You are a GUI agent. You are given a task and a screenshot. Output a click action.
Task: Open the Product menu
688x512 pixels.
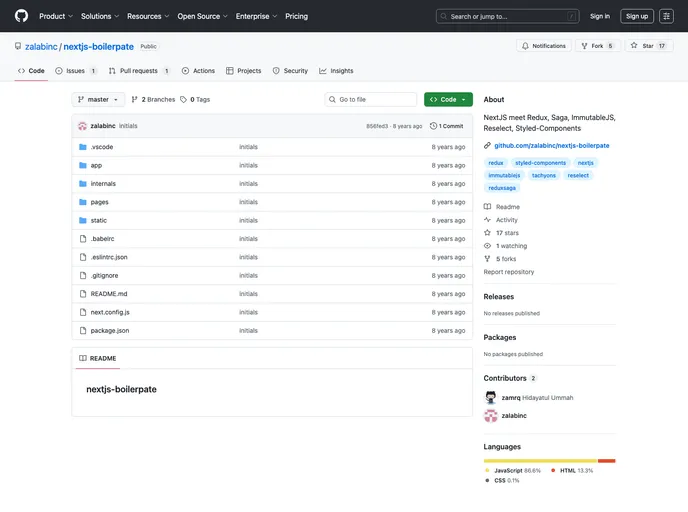coord(56,16)
